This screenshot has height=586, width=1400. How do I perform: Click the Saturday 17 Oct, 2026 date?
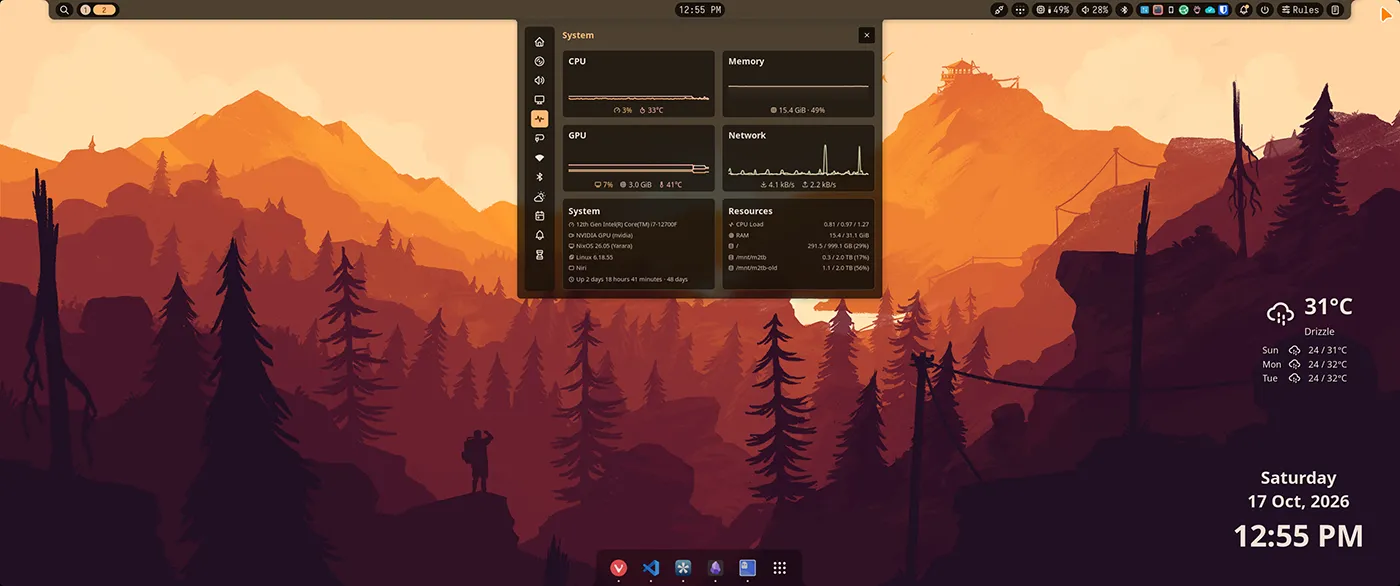tap(1298, 490)
